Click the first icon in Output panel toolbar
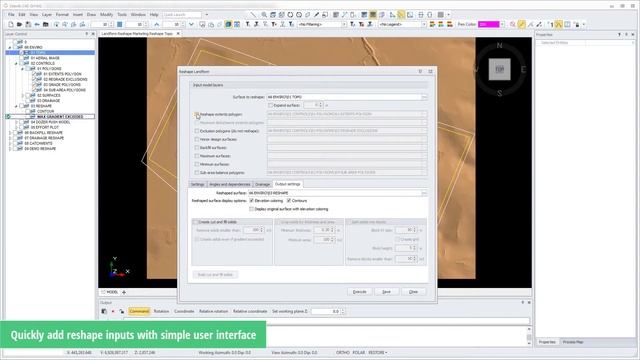This screenshot has height=360, width=640. [x=104, y=311]
